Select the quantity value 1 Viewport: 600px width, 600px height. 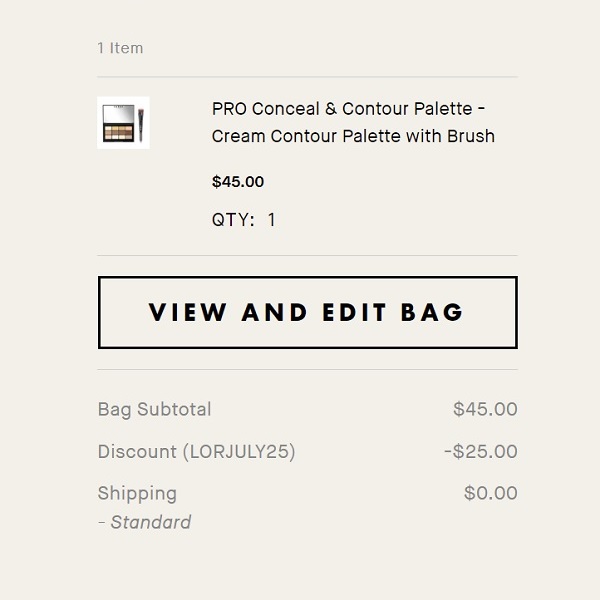[271, 220]
